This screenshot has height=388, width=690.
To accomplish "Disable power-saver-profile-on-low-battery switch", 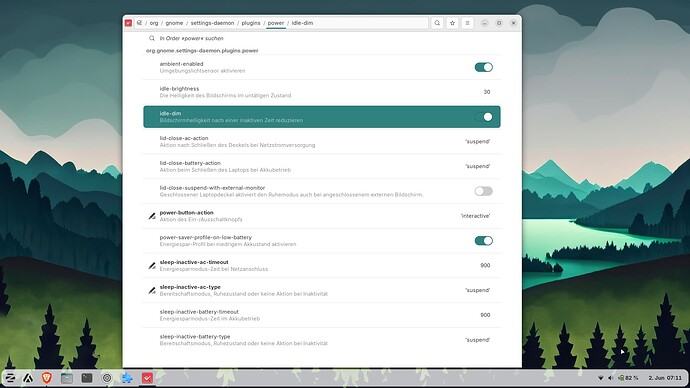I will [483, 241].
